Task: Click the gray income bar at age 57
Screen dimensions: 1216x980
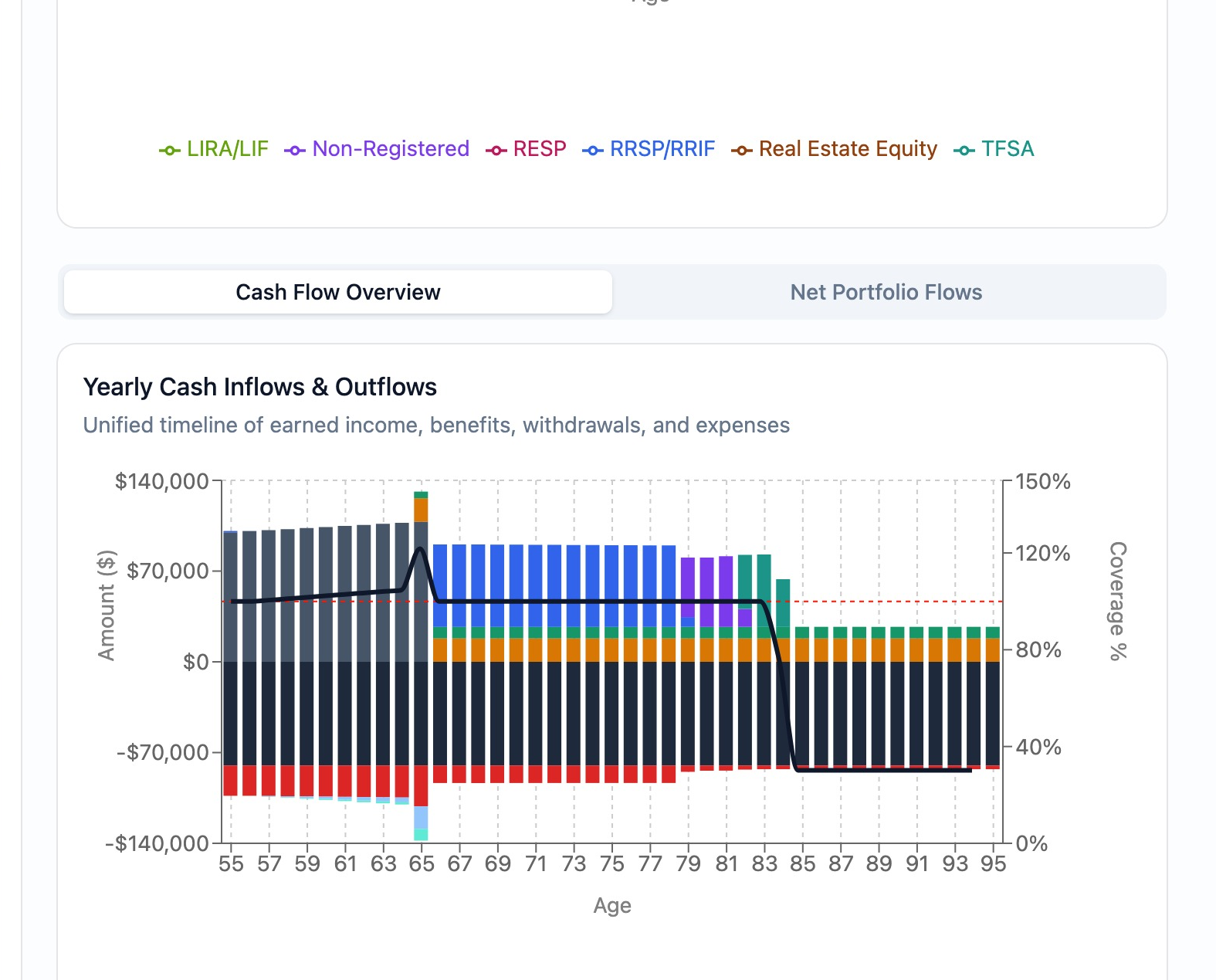Action: click(269, 595)
